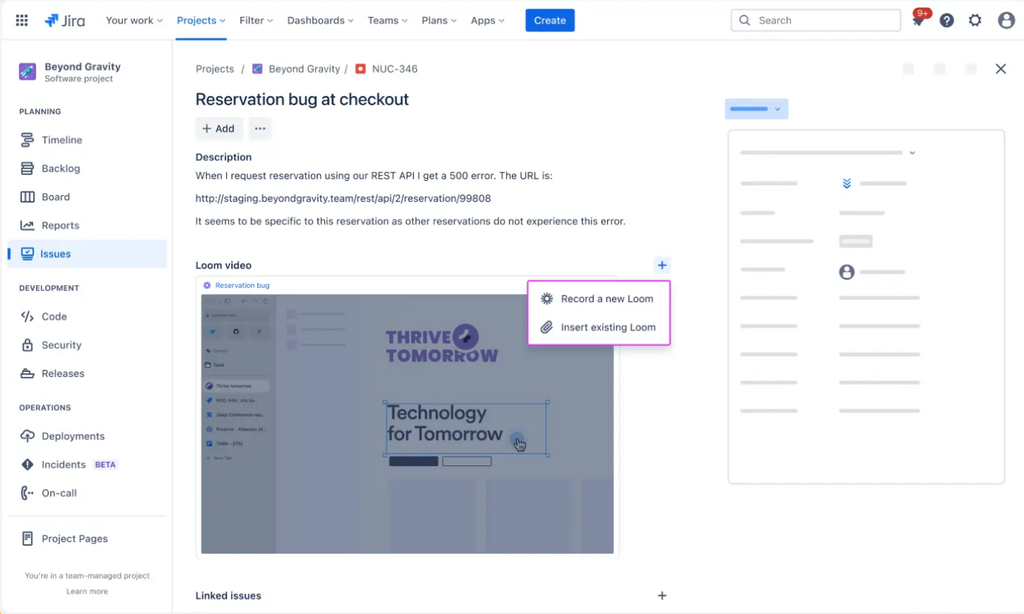Click the blue Create button
This screenshot has width=1024, height=614.
pos(550,20)
